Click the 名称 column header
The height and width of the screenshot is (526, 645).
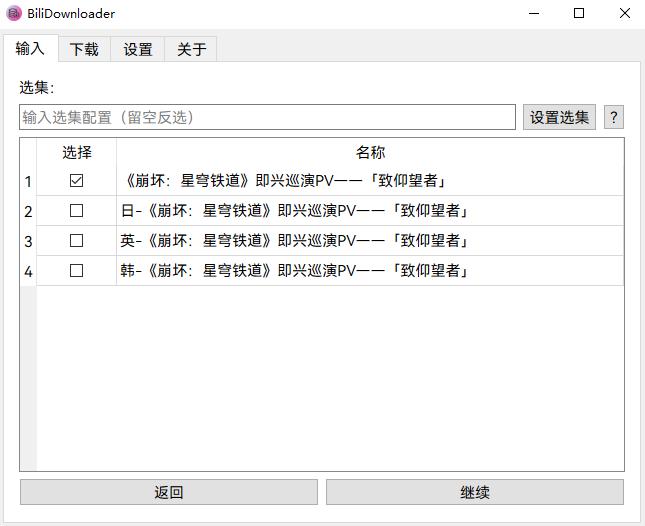pos(370,152)
